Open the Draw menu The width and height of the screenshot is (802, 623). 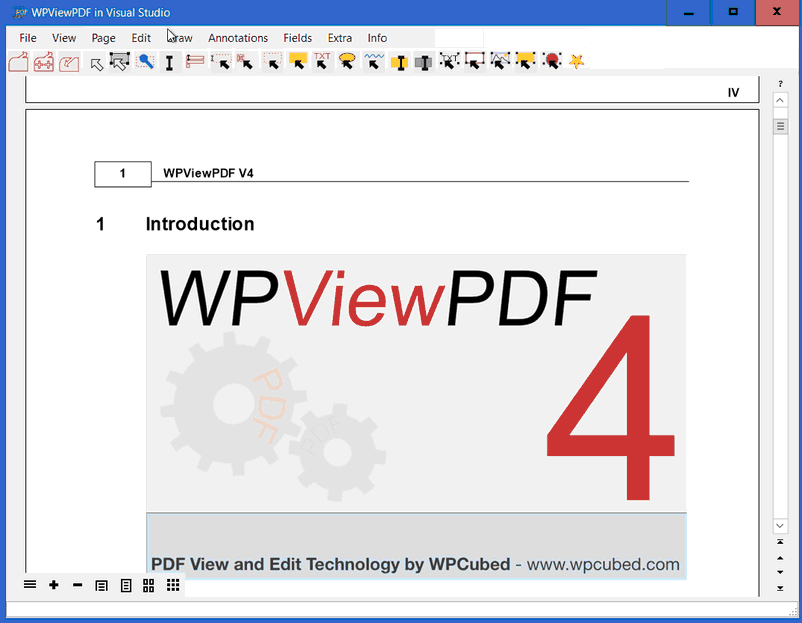click(x=180, y=38)
